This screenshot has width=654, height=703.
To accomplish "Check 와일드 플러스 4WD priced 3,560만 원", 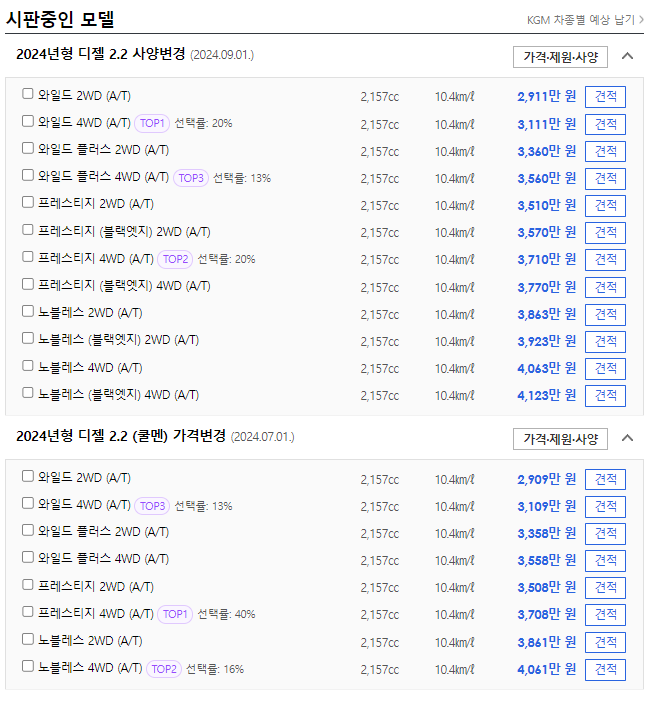I will click(x=28, y=175).
